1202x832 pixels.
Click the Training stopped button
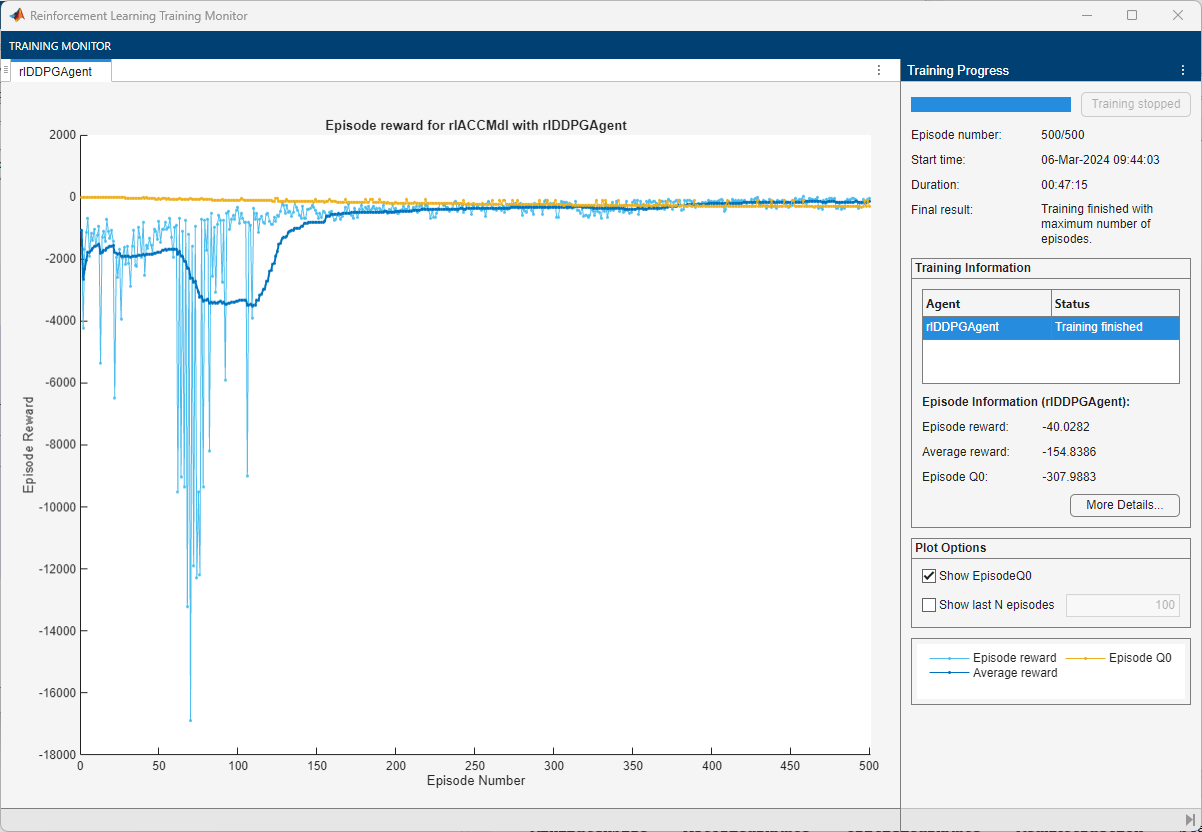tap(1135, 104)
